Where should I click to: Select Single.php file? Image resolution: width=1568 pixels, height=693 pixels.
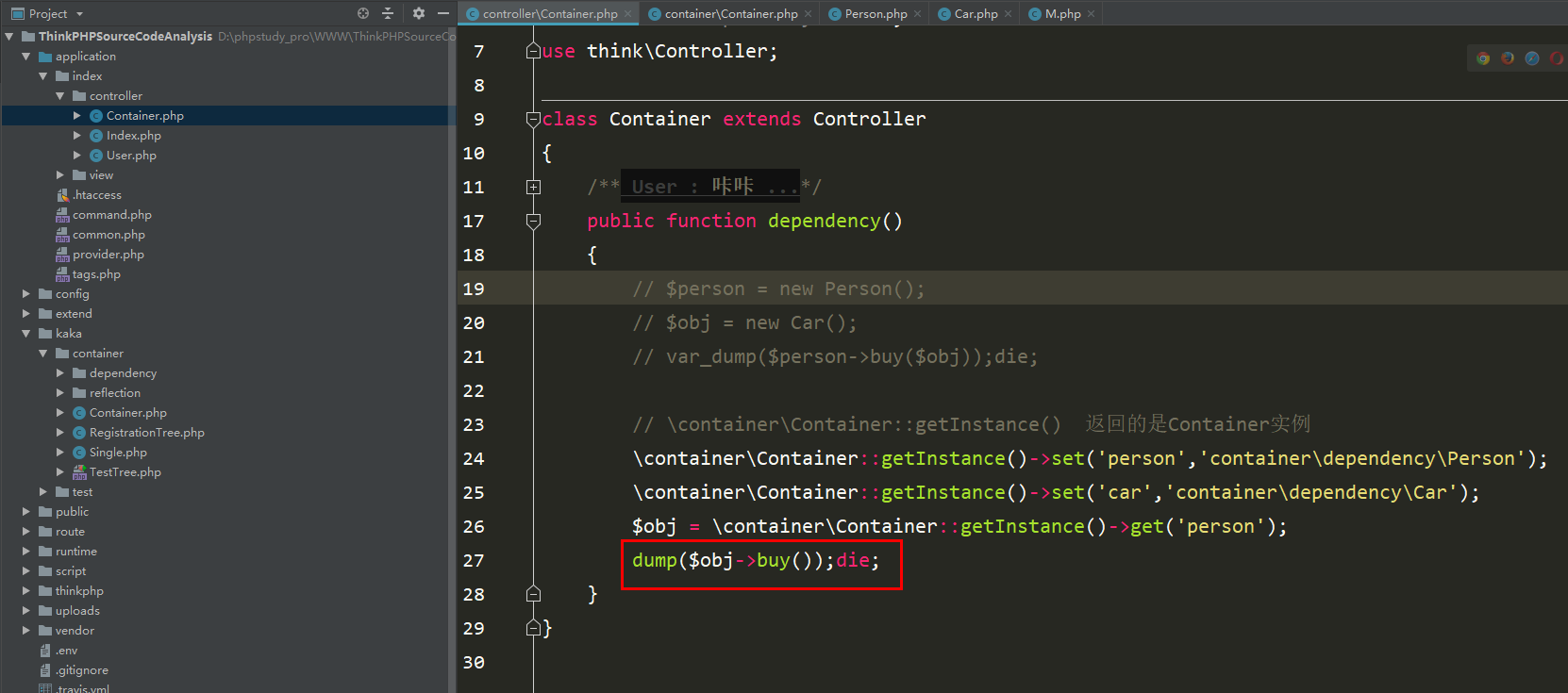pyautogui.click(x=118, y=453)
